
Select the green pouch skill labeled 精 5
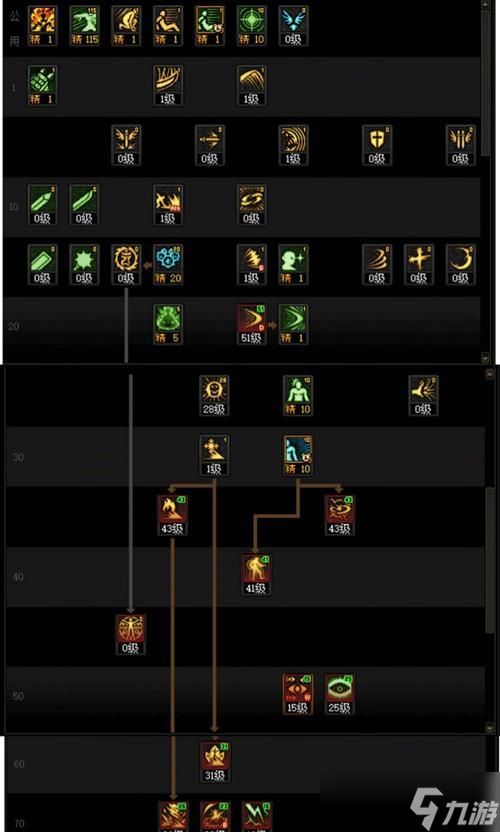pyautogui.click(x=168, y=324)
